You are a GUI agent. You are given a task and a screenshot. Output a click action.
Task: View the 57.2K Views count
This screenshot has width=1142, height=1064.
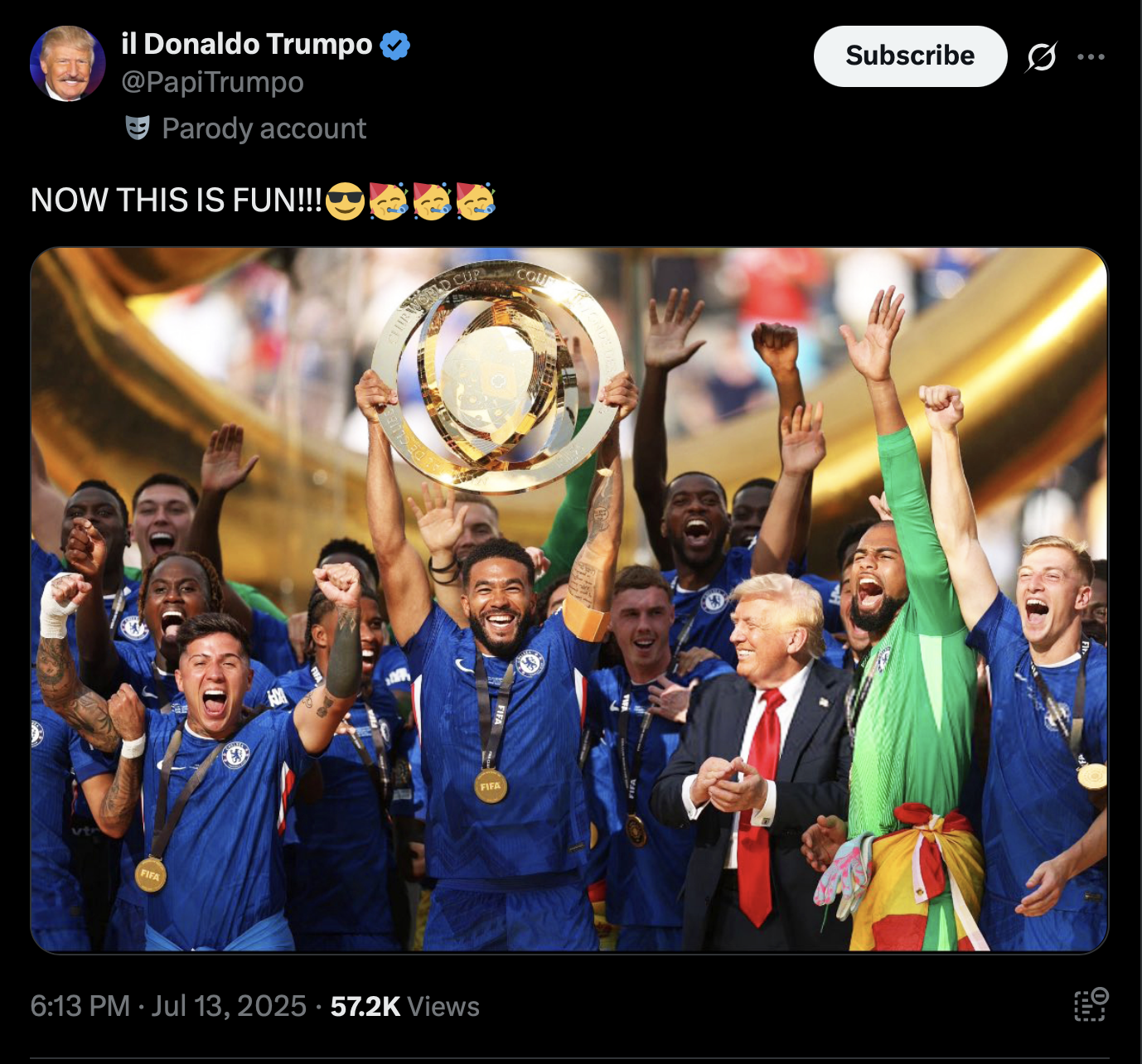[x=404, y=1005]
